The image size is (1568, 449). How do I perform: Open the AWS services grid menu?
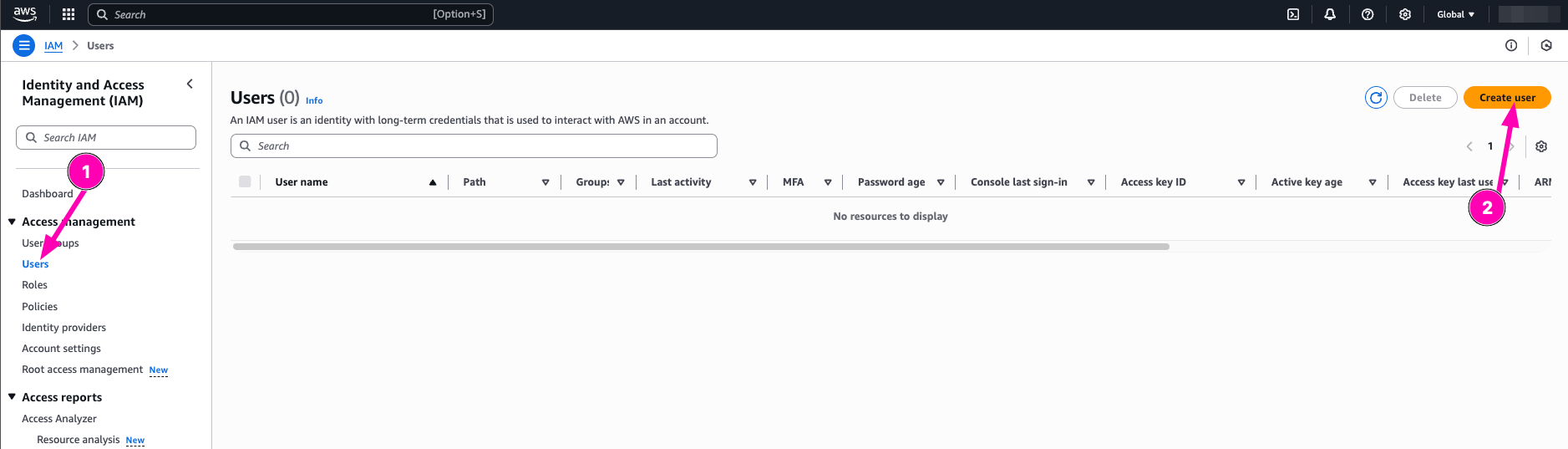(x=69, y=14)
